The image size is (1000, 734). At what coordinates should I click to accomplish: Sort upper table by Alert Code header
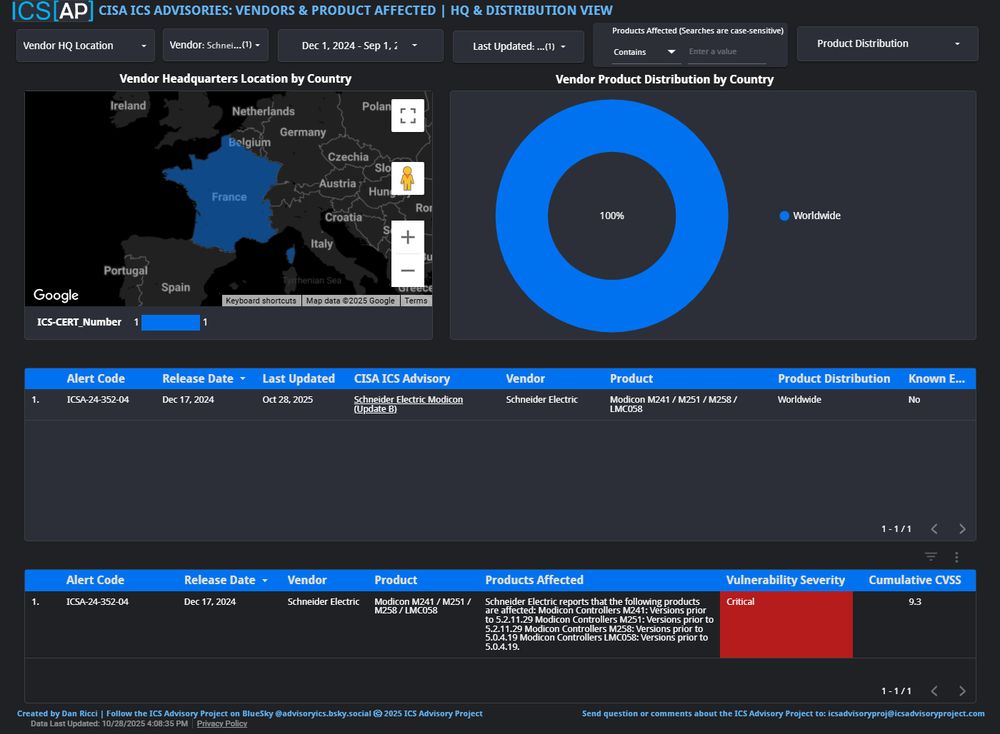96,379
